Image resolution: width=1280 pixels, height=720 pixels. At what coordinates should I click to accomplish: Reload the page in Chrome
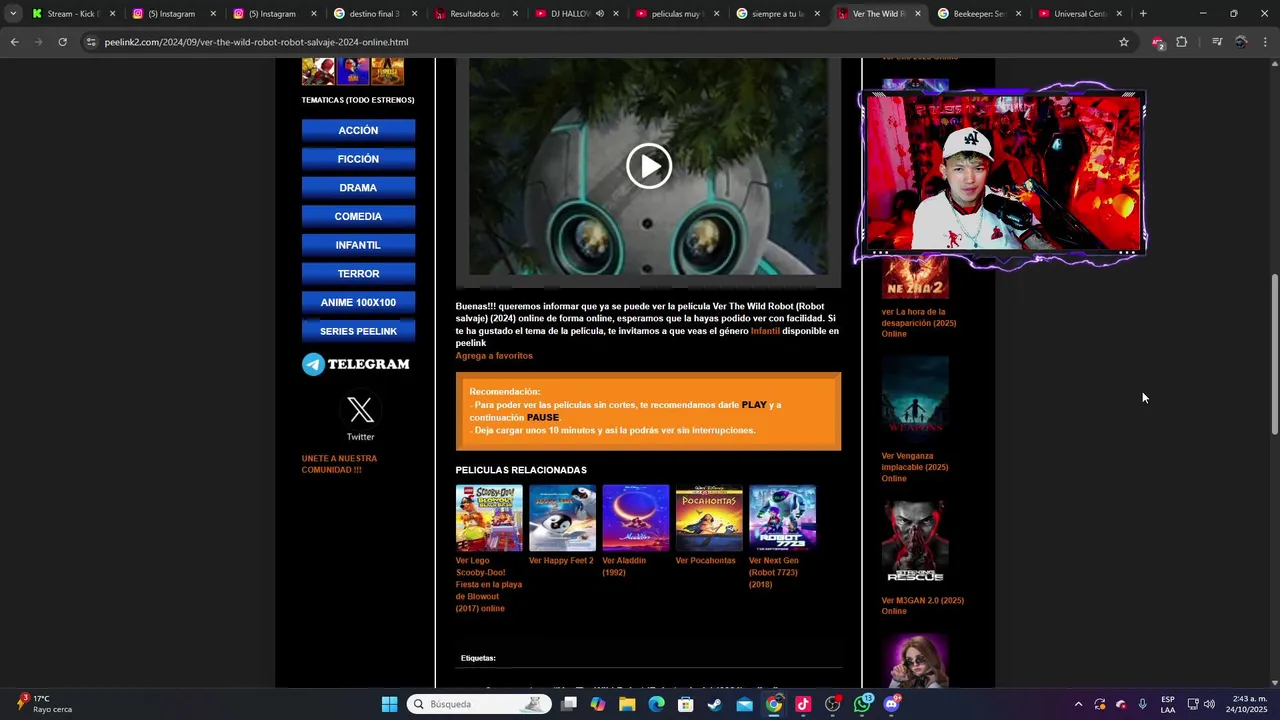(62, 42)
